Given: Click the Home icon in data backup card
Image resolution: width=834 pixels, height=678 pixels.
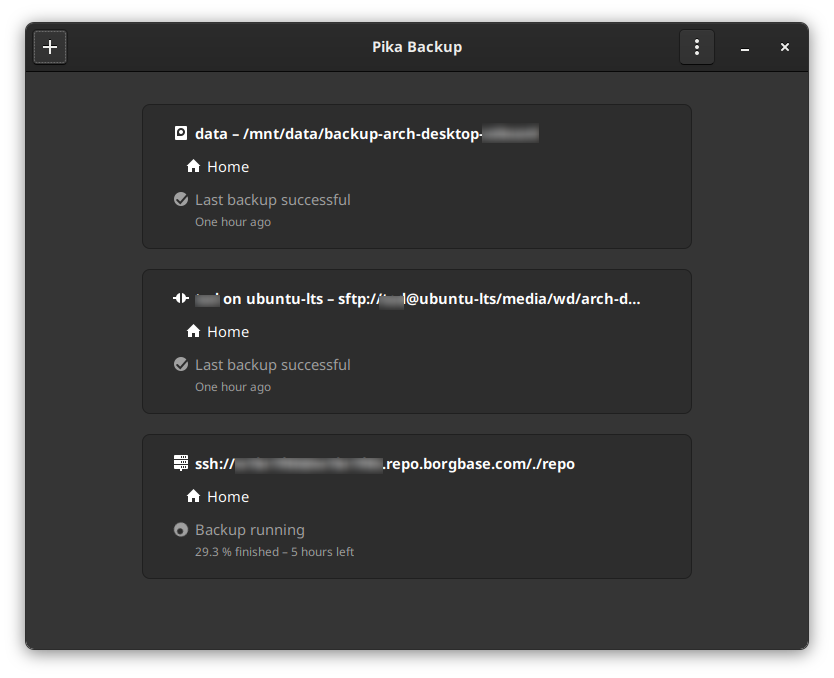Looking at the screenshot, I should pos(194,166).
